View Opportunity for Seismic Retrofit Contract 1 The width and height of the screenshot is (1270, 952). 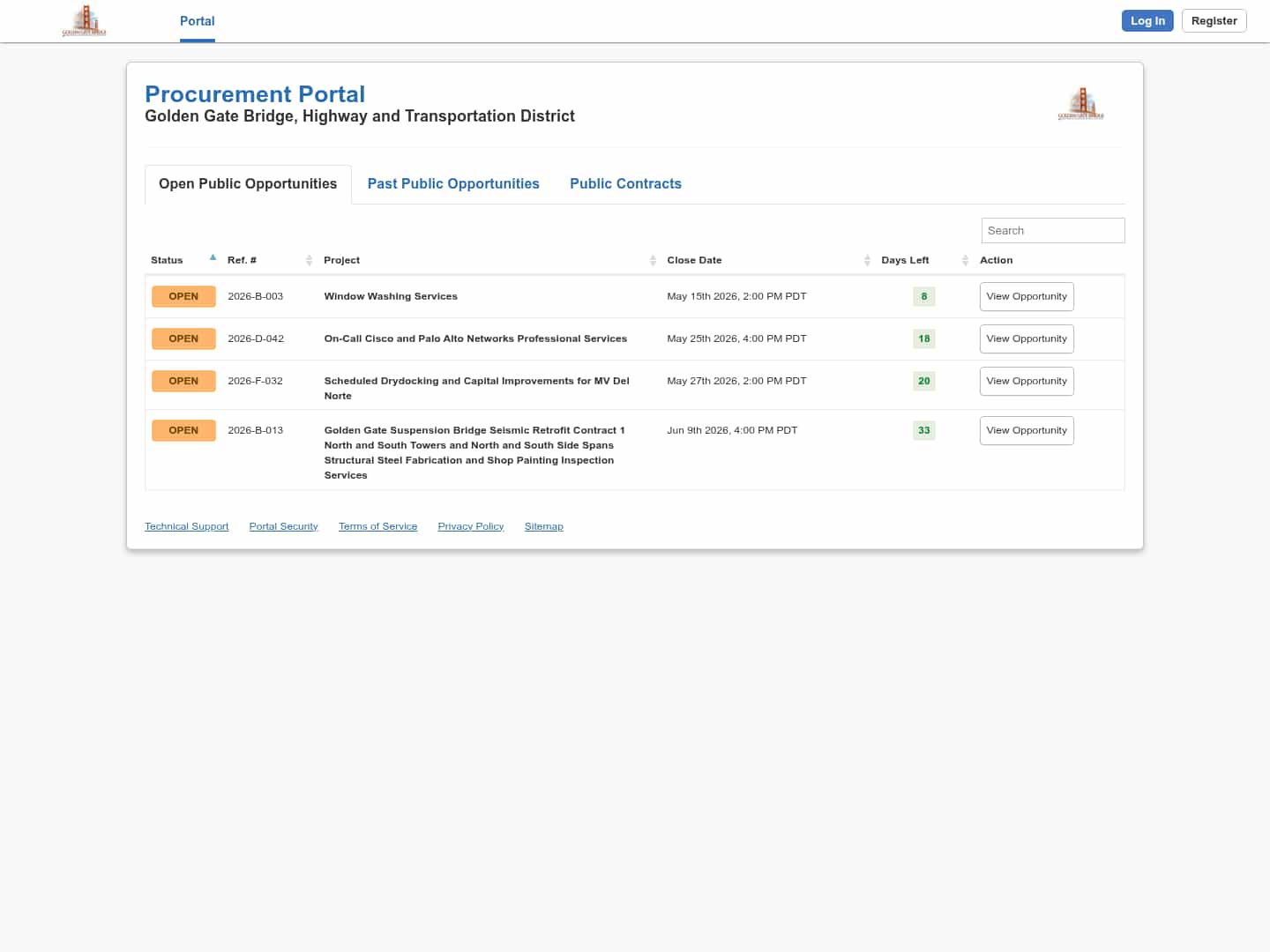point(1027,431)
